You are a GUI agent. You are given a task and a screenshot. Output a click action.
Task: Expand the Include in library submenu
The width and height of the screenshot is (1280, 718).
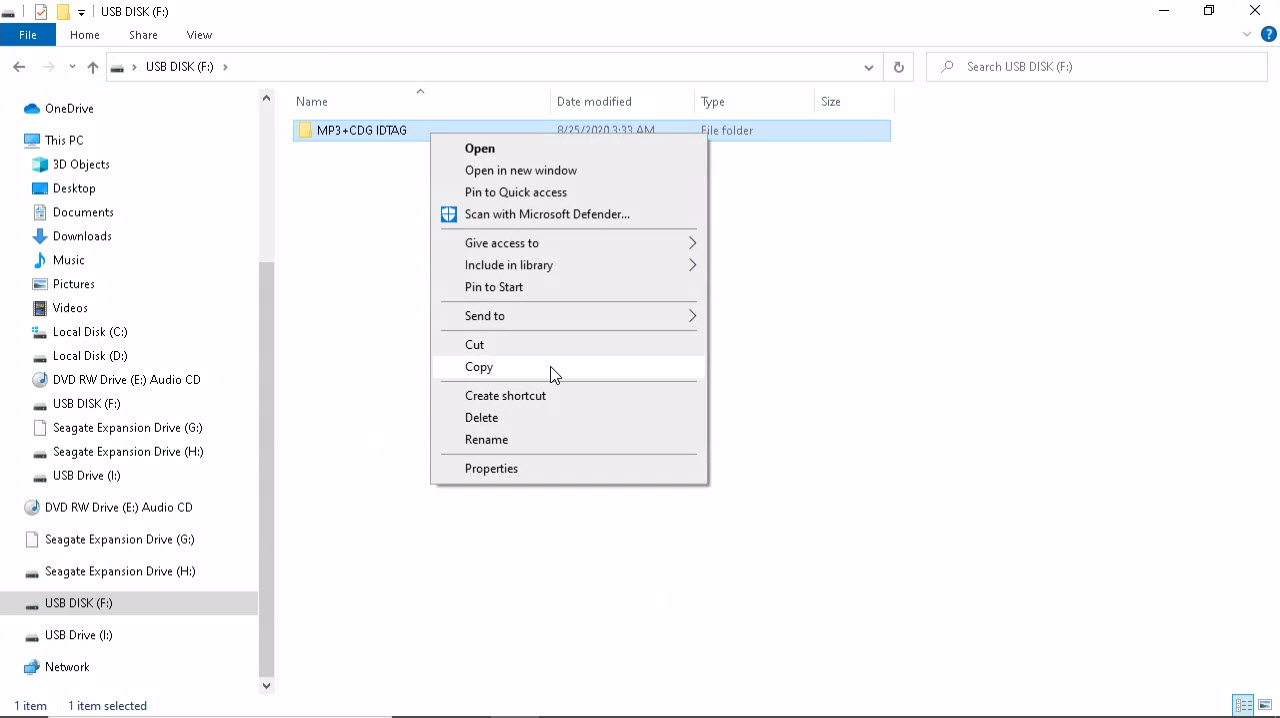coord(692,265)
